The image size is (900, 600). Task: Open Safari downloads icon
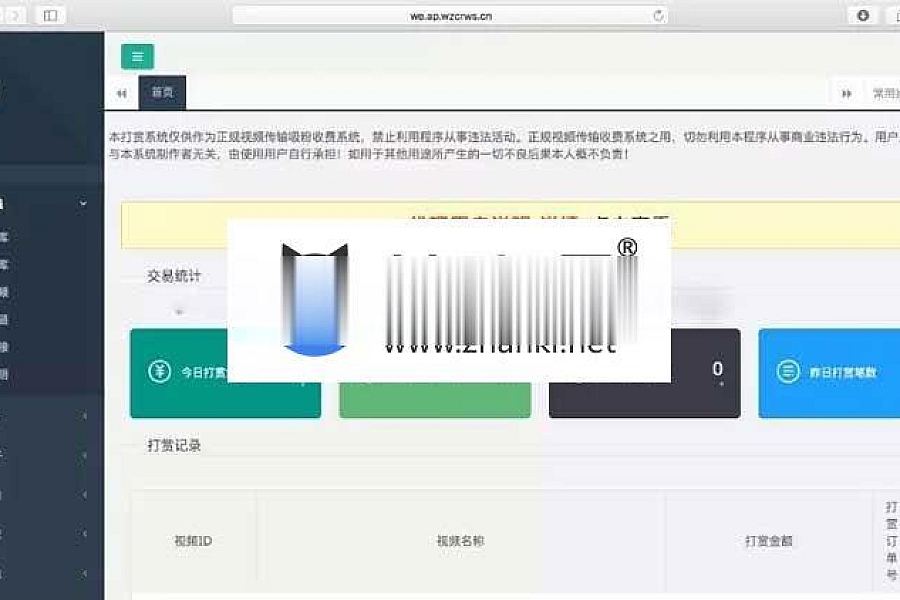click(863, 16)
